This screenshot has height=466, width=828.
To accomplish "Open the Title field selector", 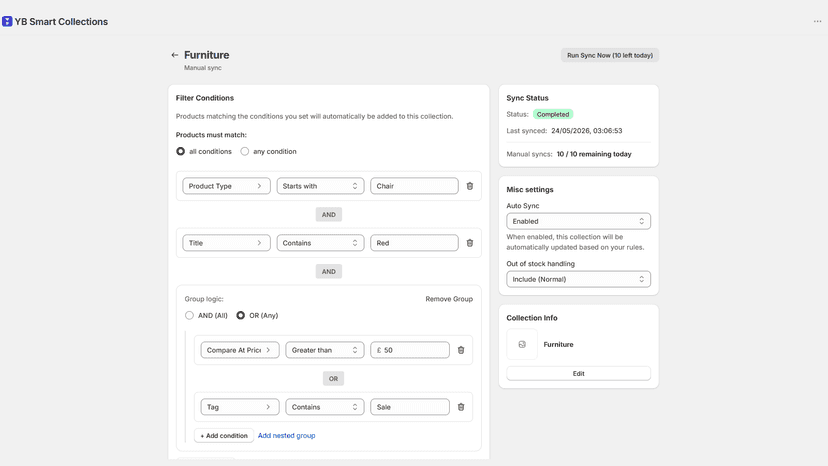I will pos(227,243).
